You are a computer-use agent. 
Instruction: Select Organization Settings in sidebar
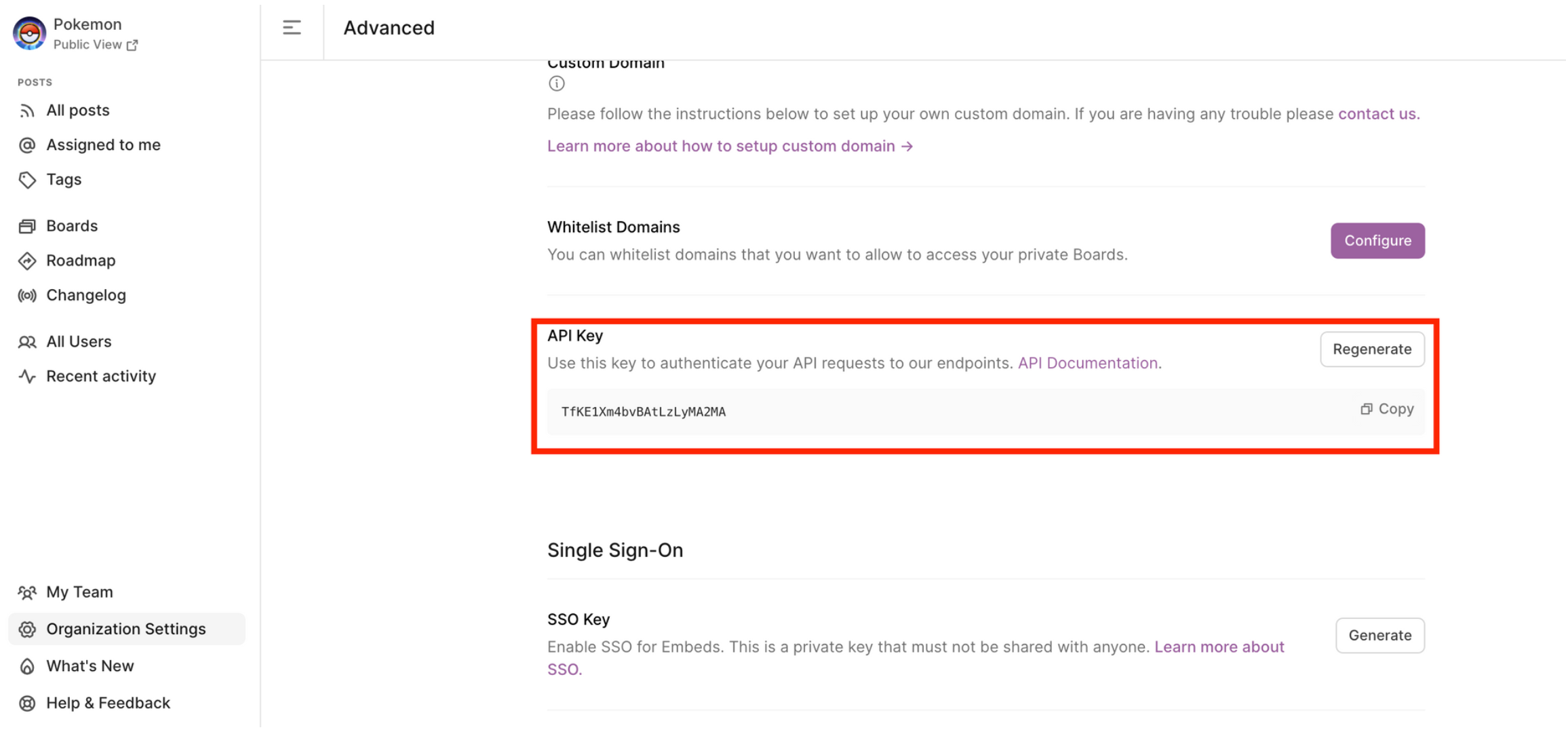[127, 629]
